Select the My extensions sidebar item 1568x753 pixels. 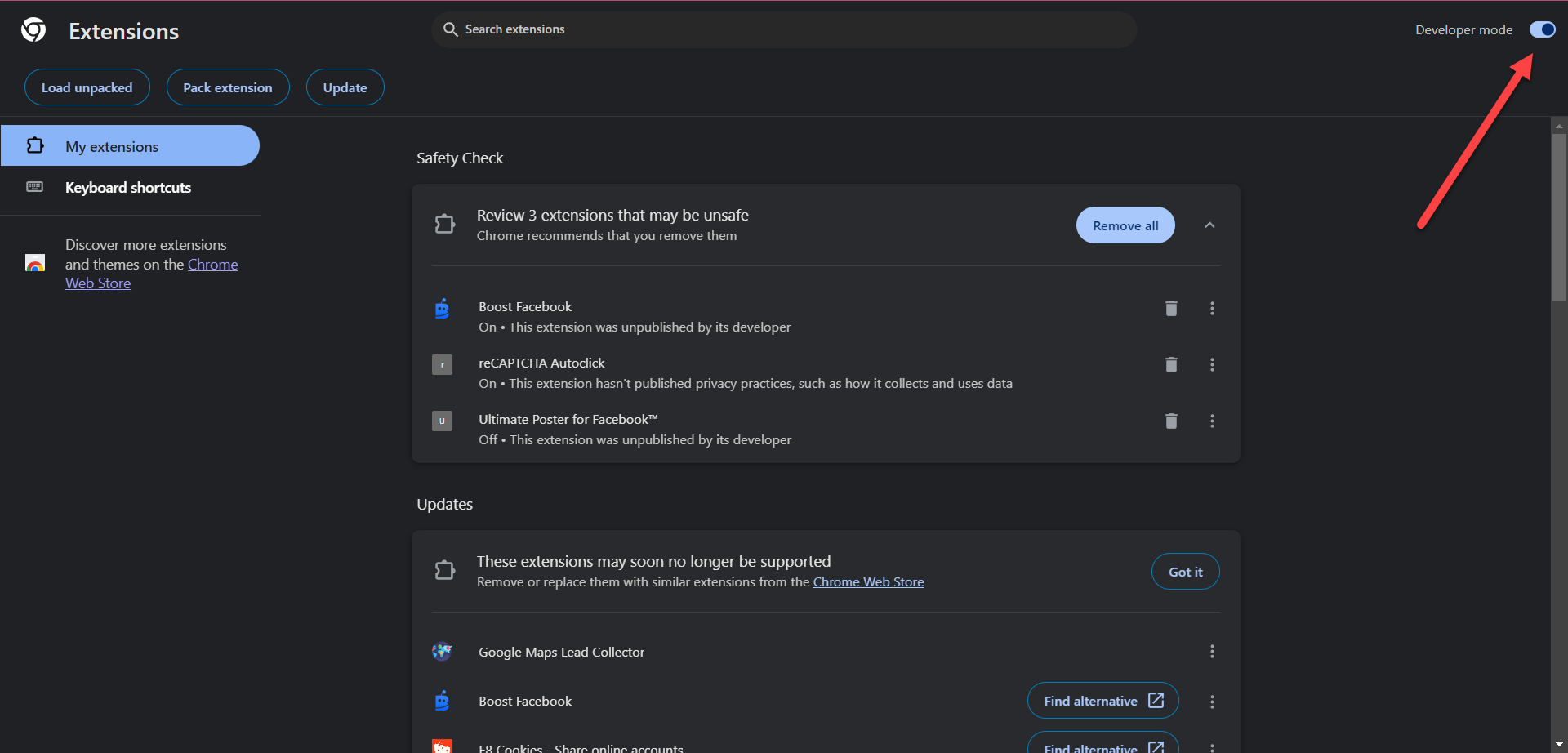tap(111, 145)
